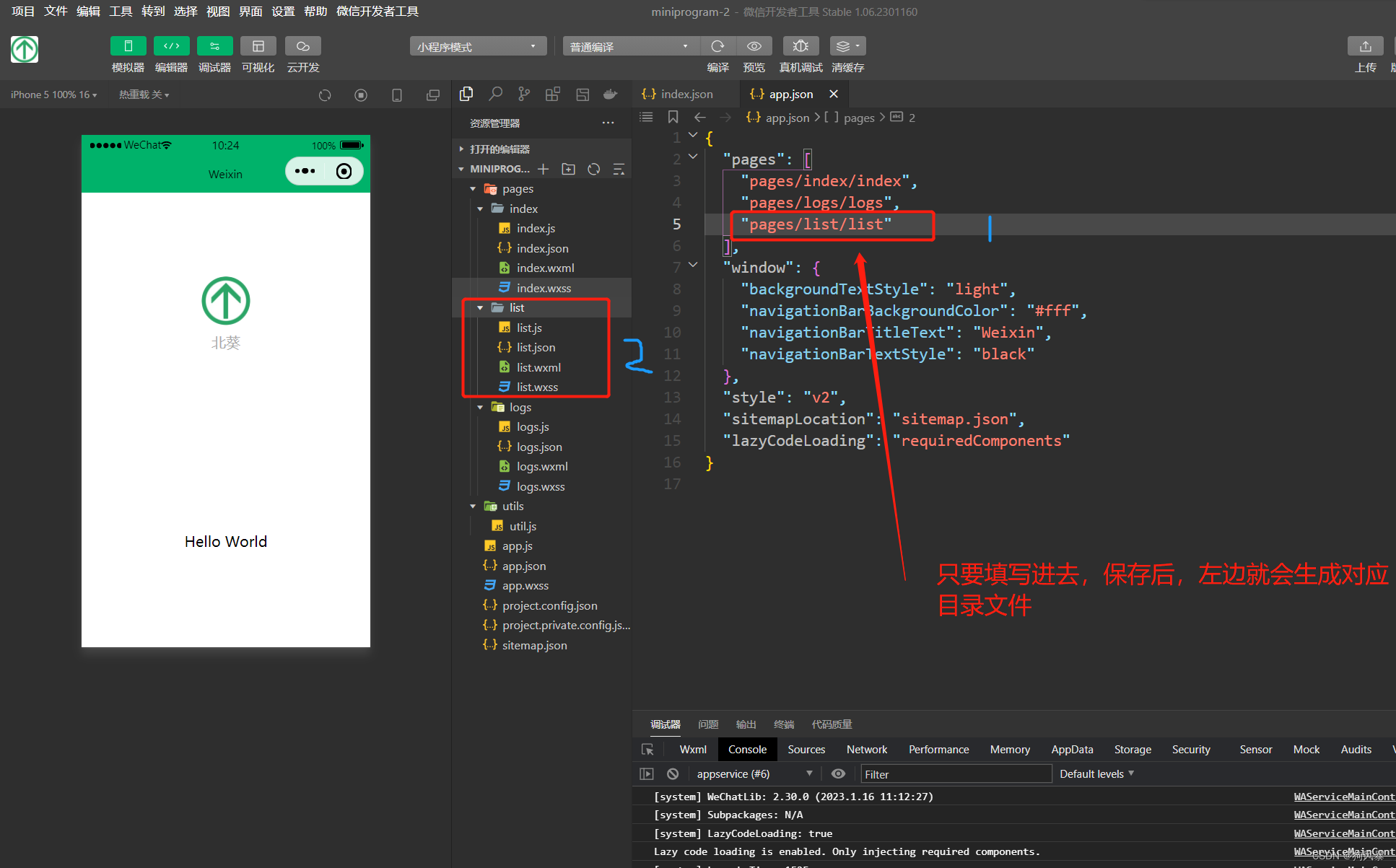Viewport: 1396px width, 868px height.
Task: Click the new folder icon
Action: 569,169
